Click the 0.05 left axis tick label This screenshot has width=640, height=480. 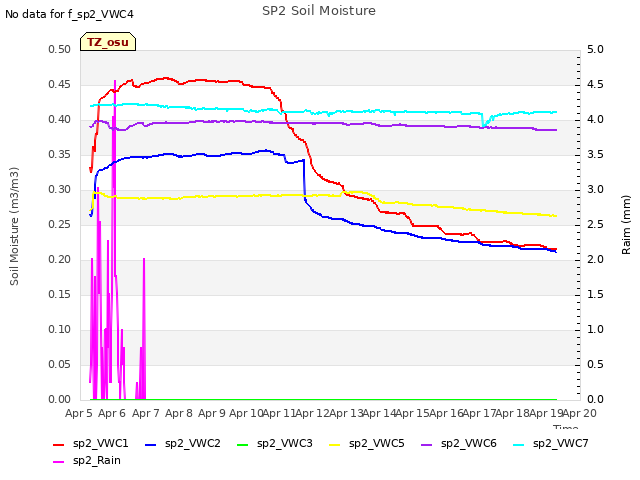(x=60, y=364)
